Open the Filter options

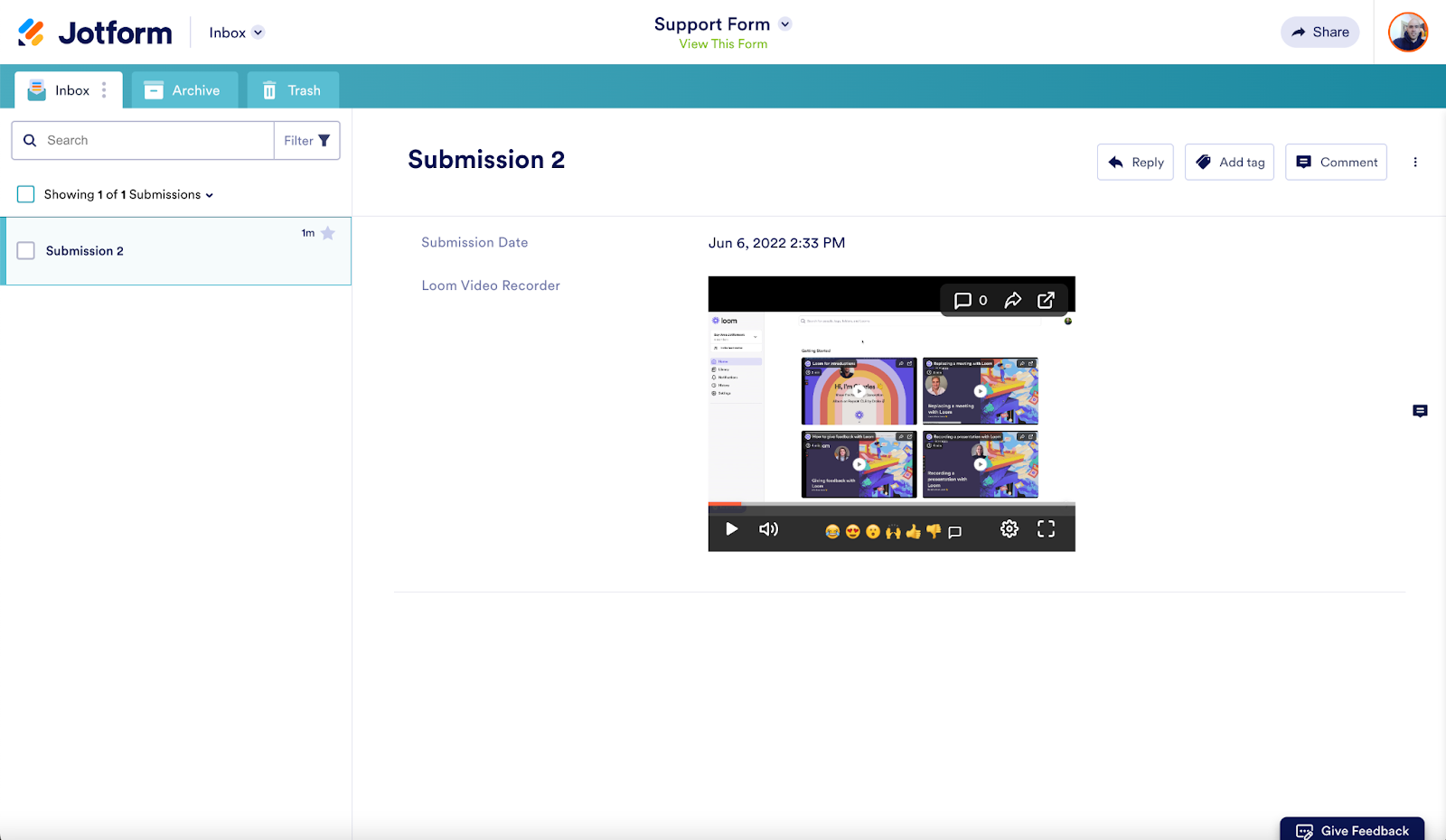point(307,141)
